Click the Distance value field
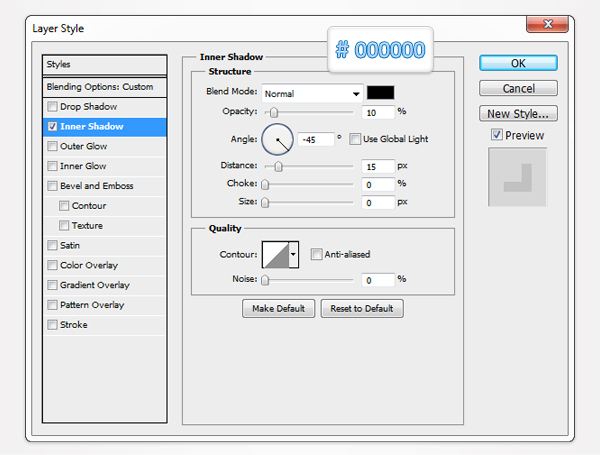Image resolution: width=600 pixels, height=455 pixels. click(378, 166)
